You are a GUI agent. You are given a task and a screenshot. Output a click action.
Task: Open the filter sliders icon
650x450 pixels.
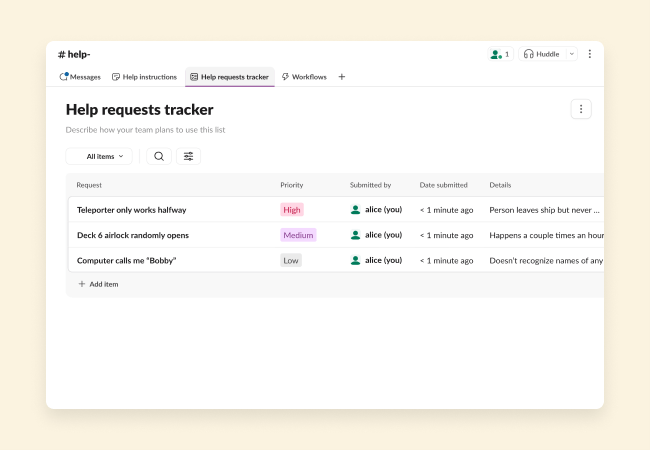(188, 156)
